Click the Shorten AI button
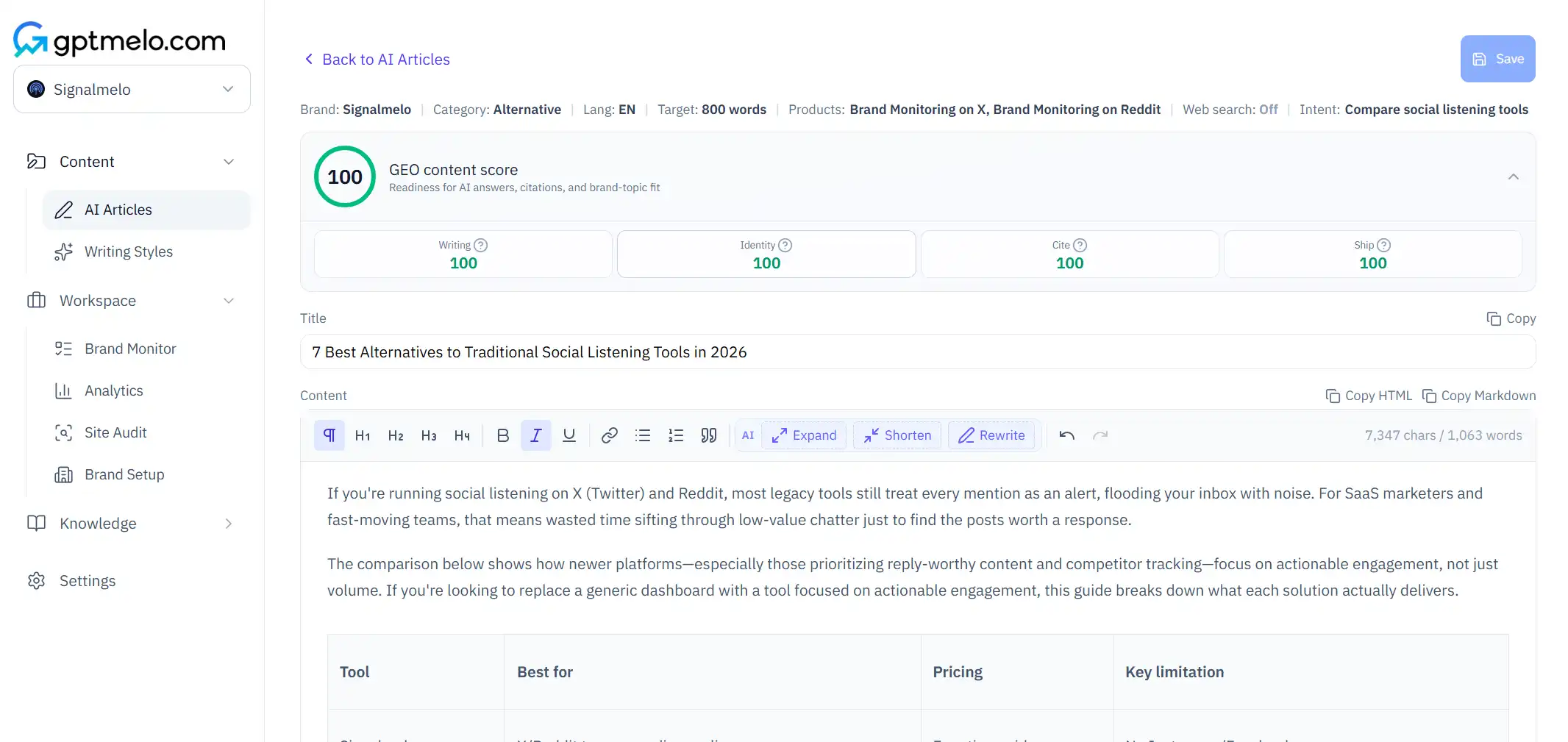This screenshot has width=1568, height=742. pyautogui.click(x=897, y=435)
